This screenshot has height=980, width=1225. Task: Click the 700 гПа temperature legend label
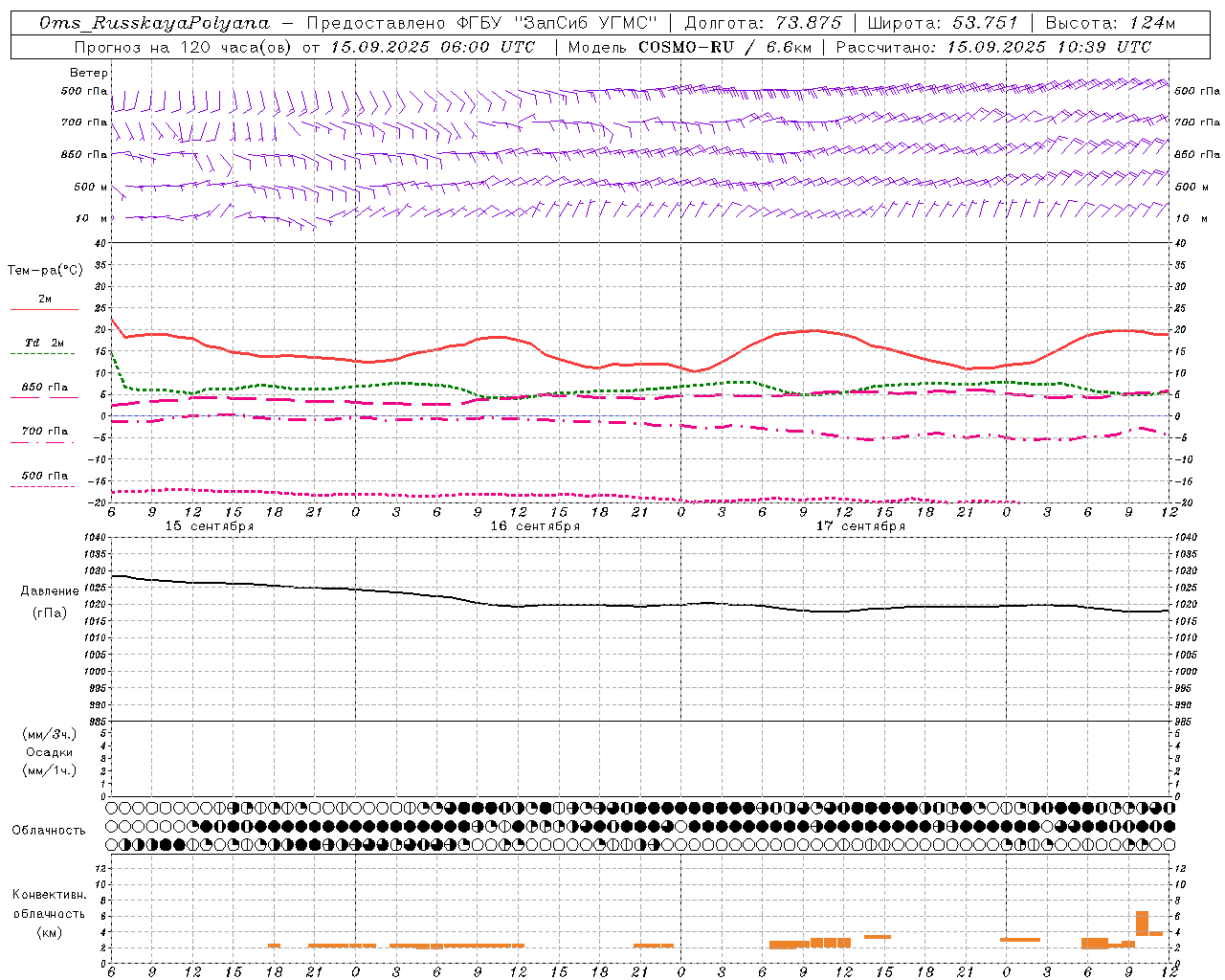(x=44, y=432)
